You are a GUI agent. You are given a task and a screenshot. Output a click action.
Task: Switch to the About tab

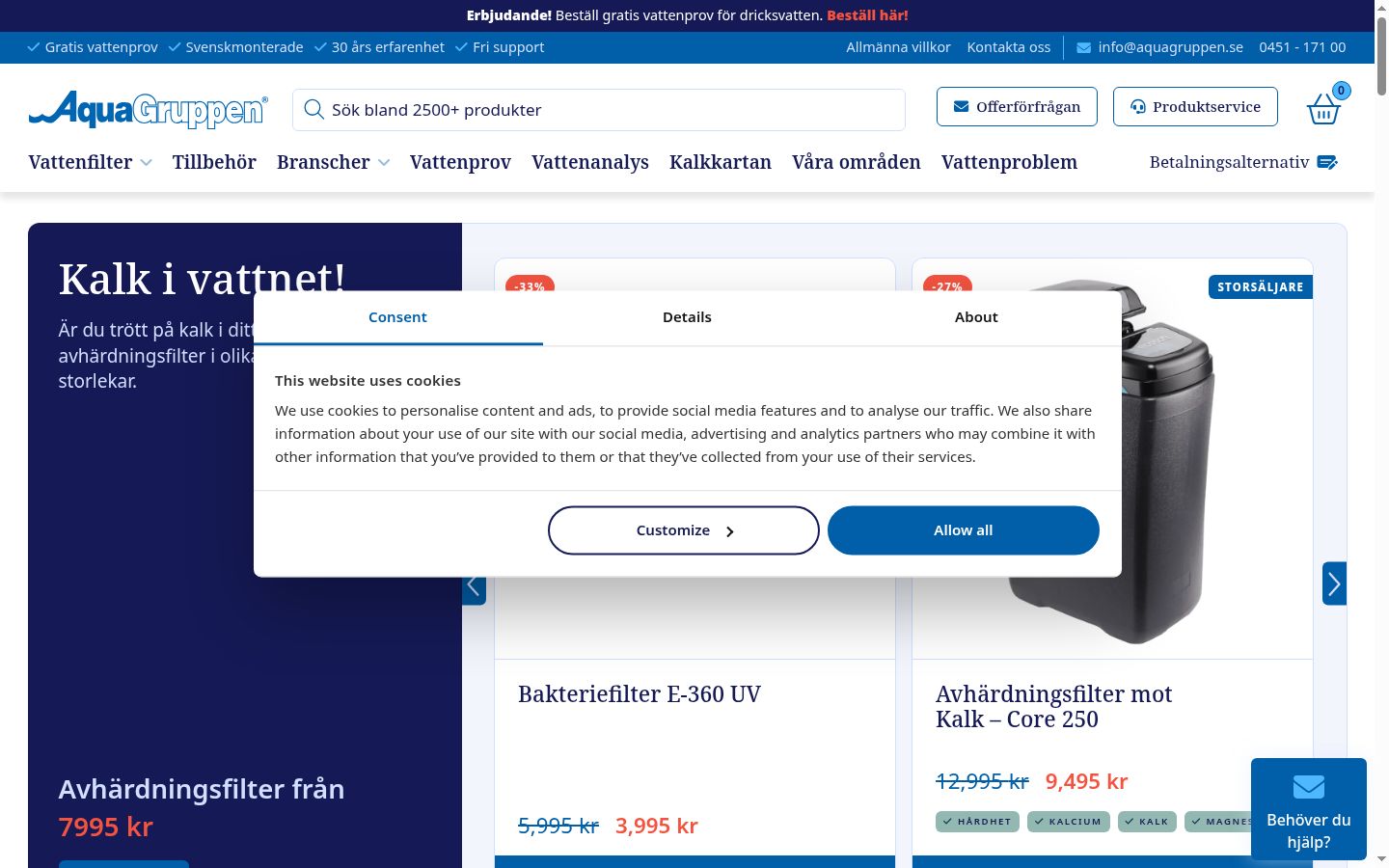coord(976,317)
